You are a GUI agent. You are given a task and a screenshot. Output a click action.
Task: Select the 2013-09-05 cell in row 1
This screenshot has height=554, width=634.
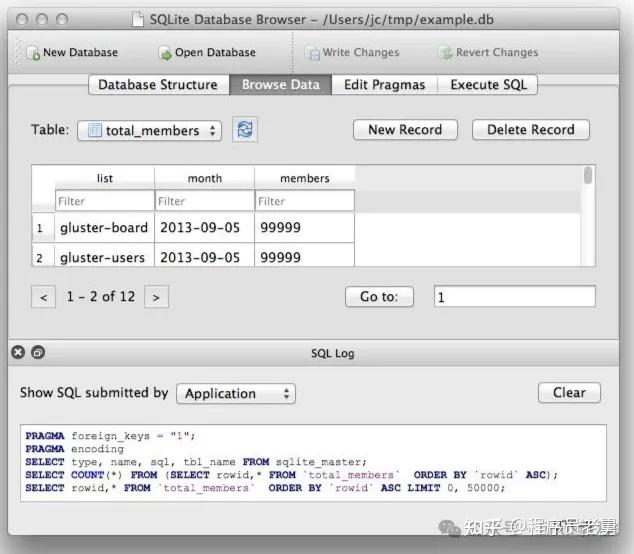click(x=205, y=228)
